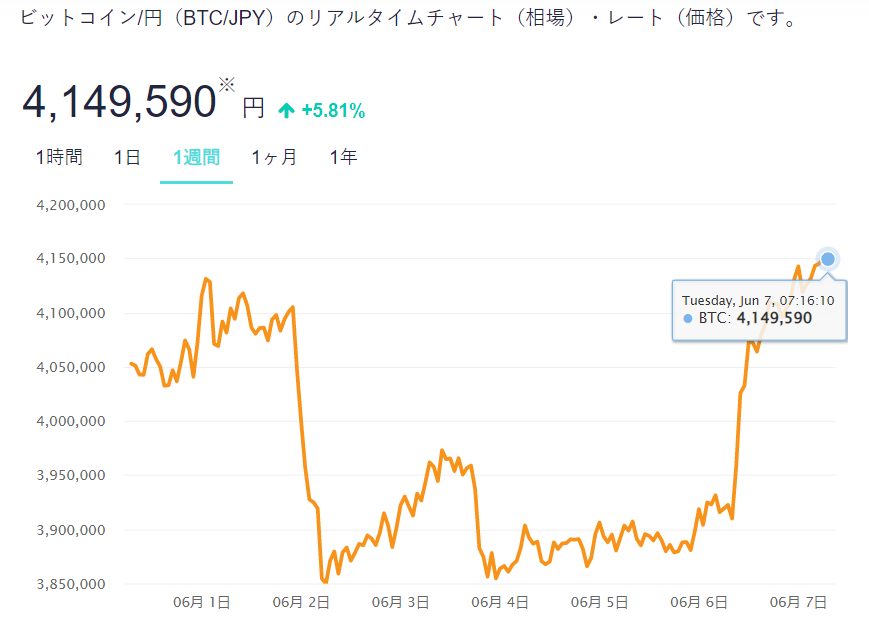Click the ビットコイン/円 heading text

coord(90,19)
